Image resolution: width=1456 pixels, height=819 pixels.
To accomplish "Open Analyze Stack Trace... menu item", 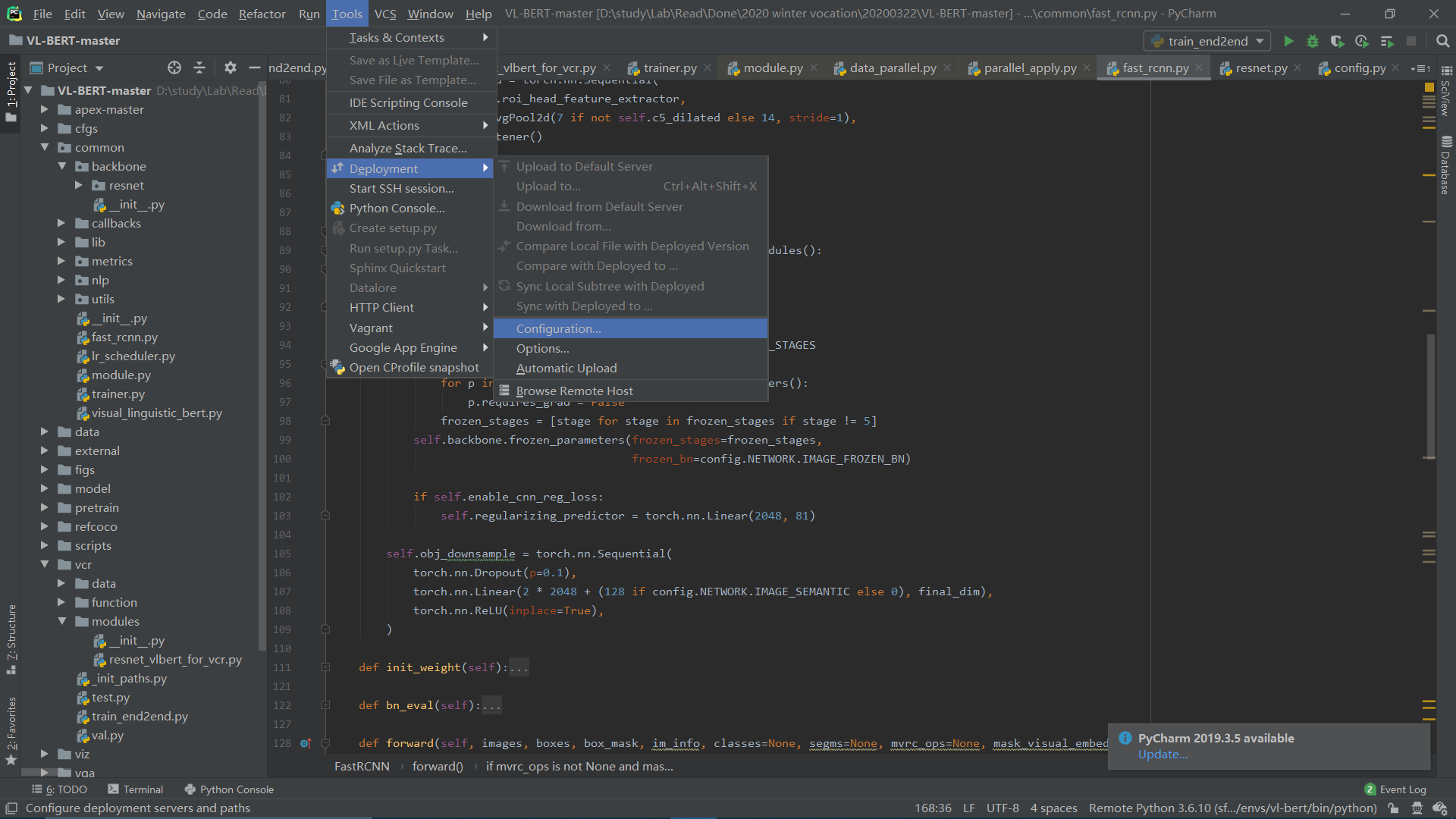I will point(409,148).
